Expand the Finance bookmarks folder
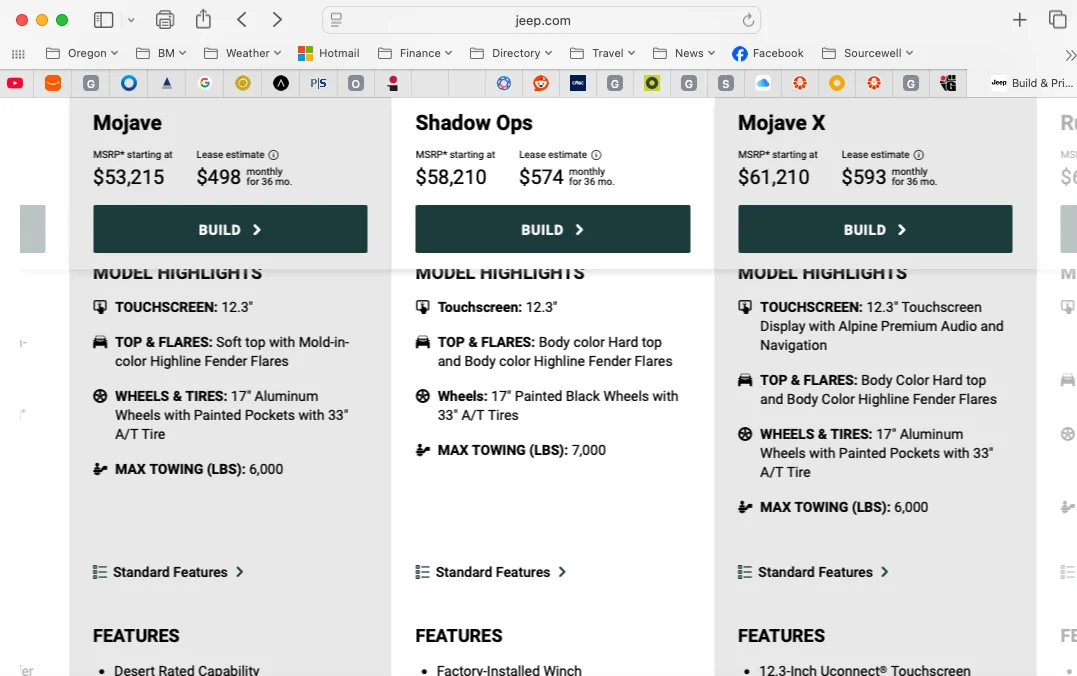The width and height of the screenshot is (1077, 676). 416,53
